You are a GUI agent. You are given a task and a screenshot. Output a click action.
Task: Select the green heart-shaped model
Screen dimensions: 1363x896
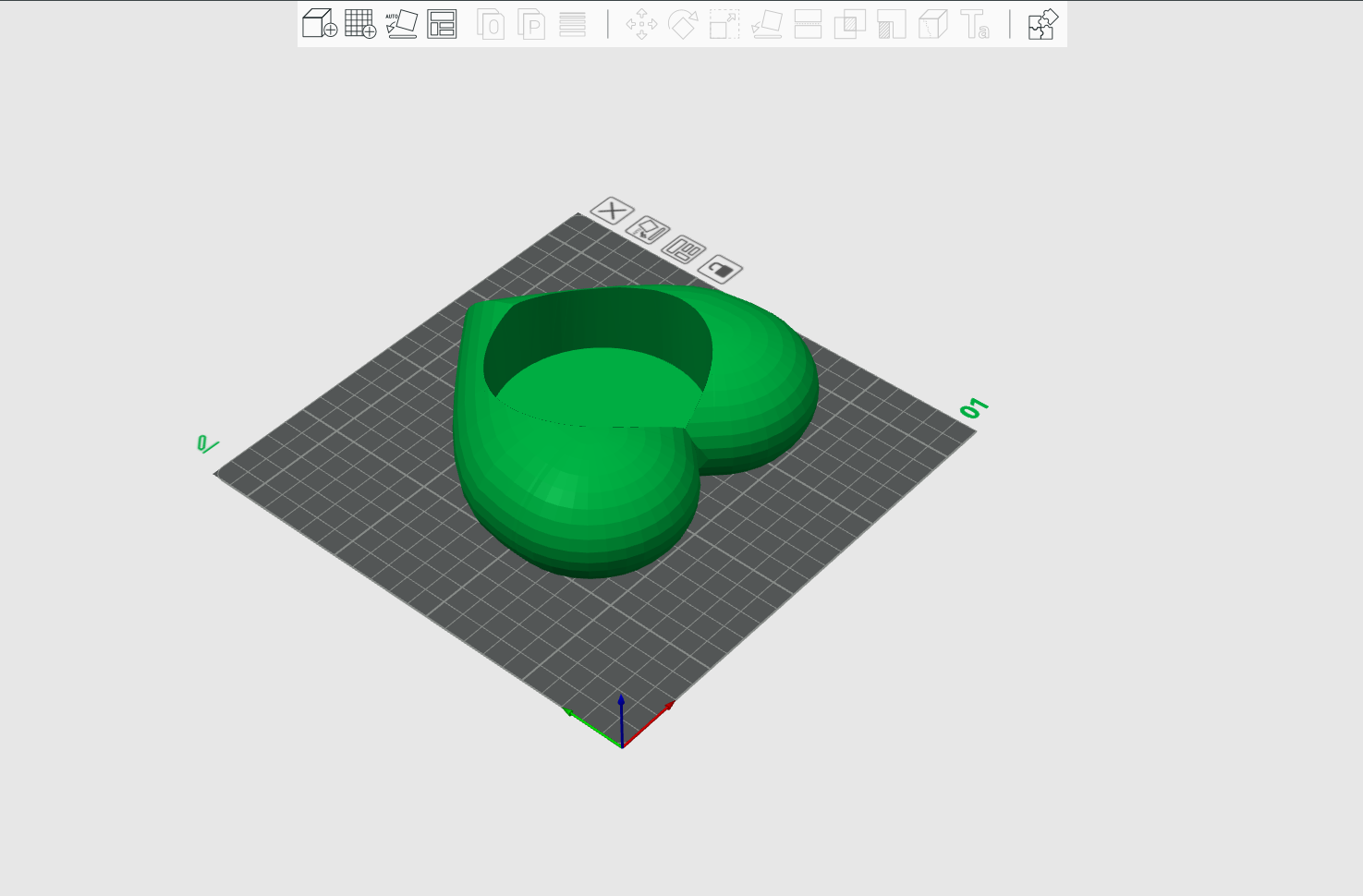coord(636,430)
